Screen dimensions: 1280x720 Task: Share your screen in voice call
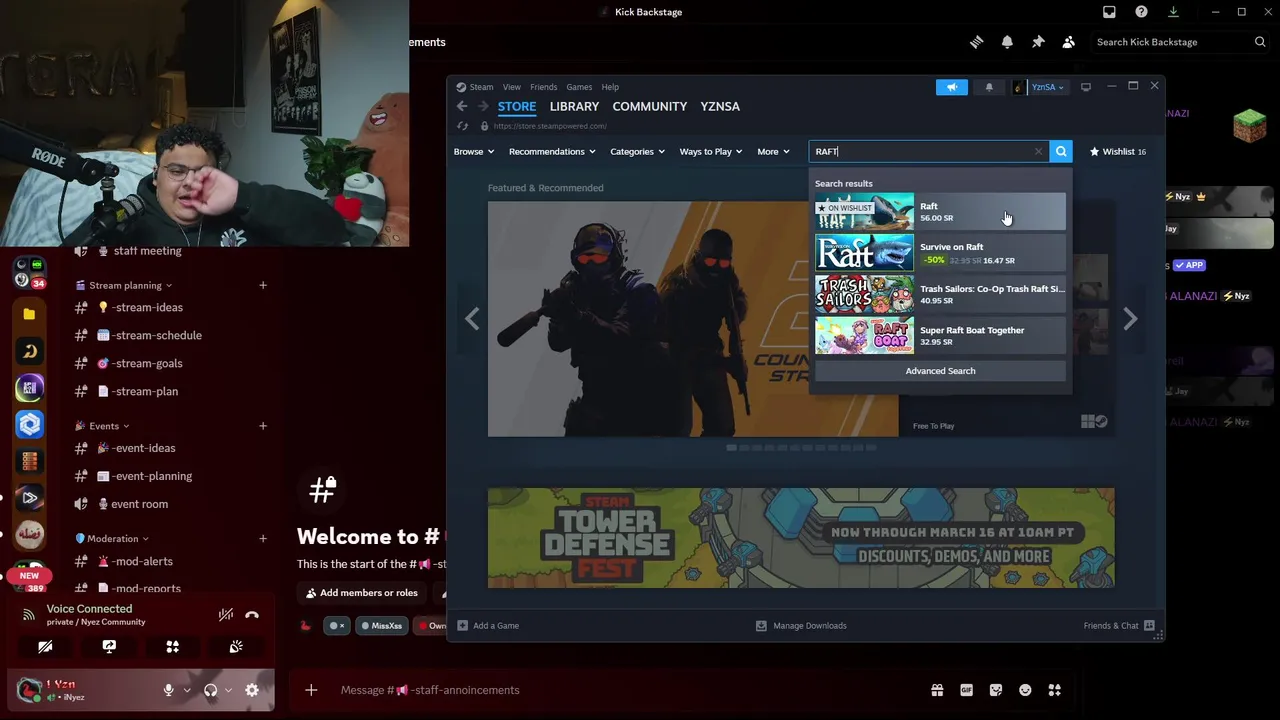pyautogui.click(x=109, y=647)
